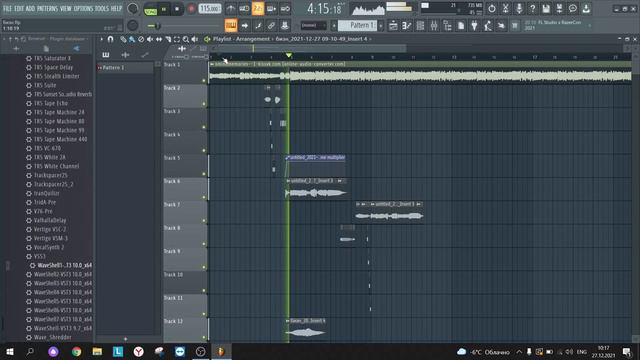The width and height of the screenshot is (640, 360).
Task: Click the stop button in the transport
Action: pos(177,9)
